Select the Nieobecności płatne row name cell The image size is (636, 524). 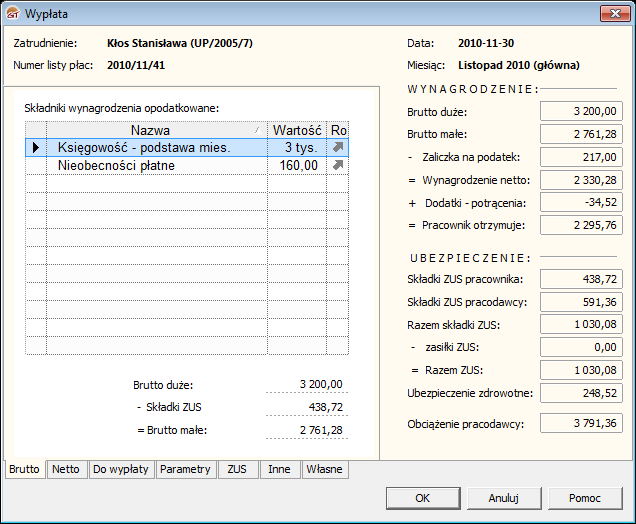[x=156, y=165]
